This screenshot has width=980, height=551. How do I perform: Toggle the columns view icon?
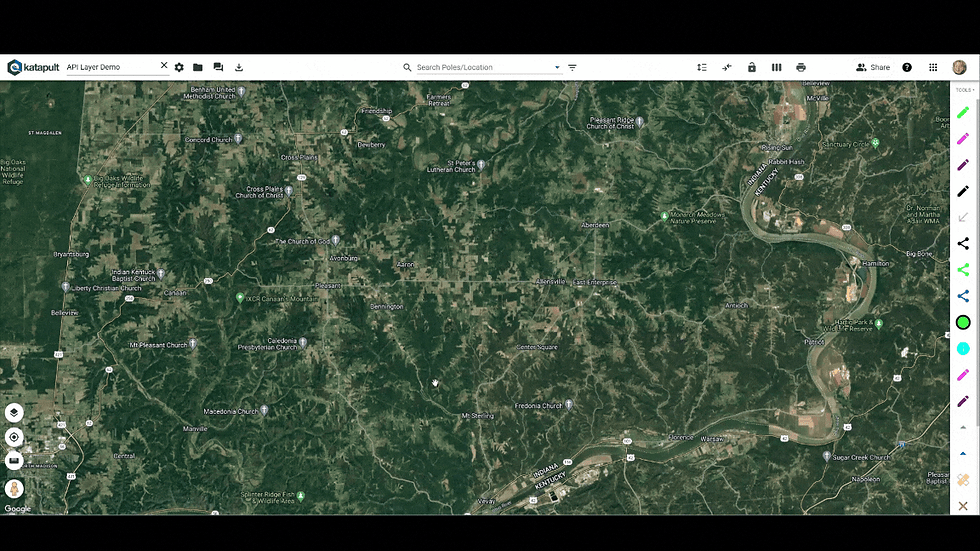tap(776, 67)
